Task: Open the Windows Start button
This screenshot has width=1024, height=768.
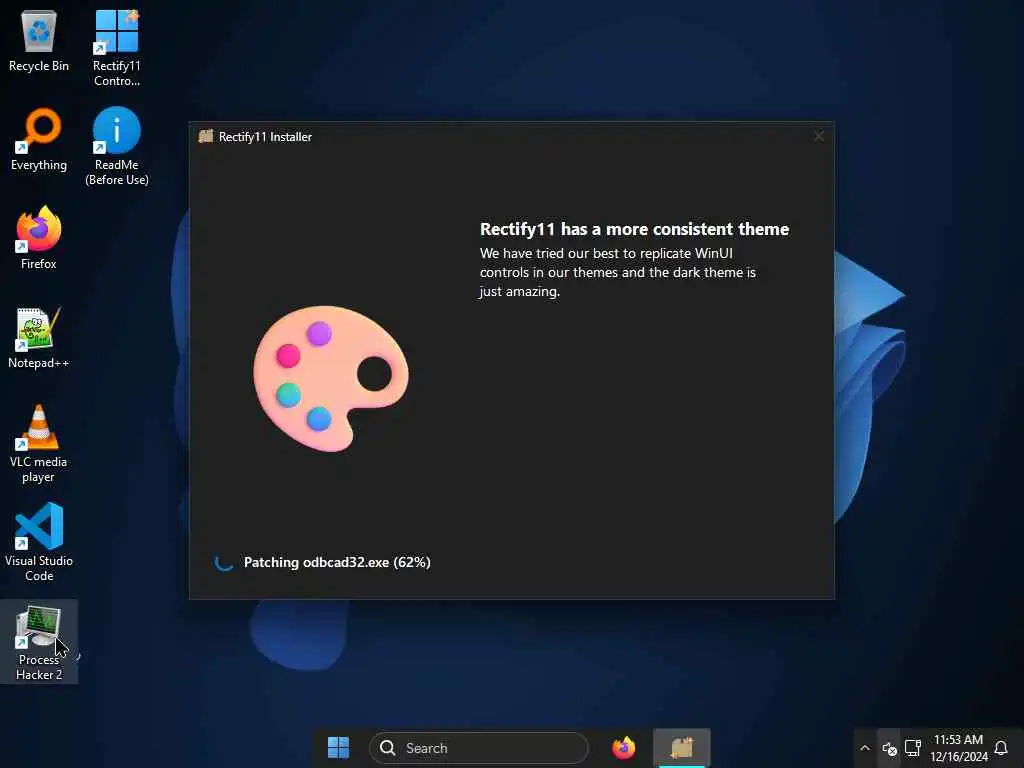Action: pyautogui.click(x=338, y=748)
